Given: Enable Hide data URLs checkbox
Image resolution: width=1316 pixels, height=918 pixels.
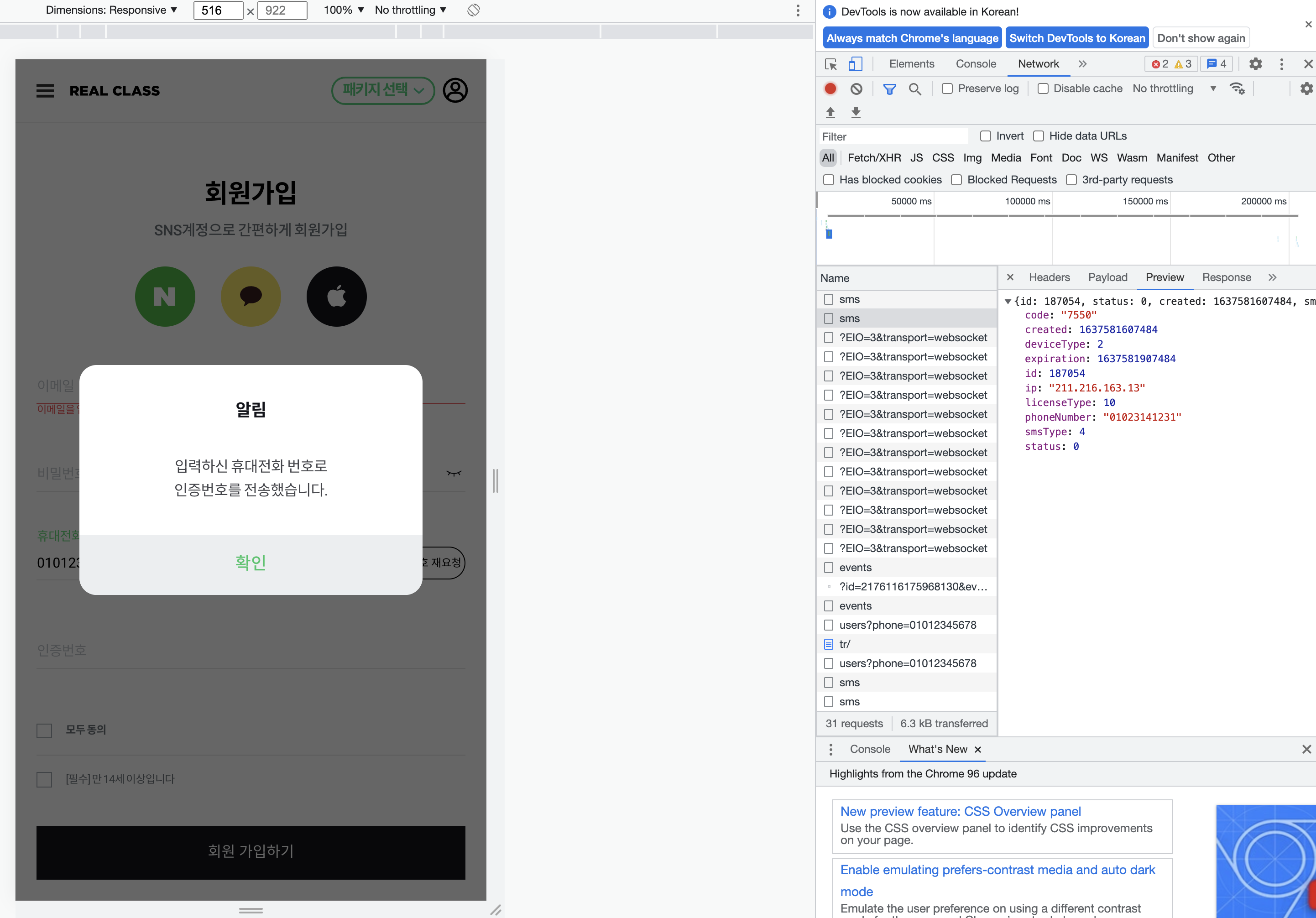Looking at the screenshot, I should point(1038,136).
